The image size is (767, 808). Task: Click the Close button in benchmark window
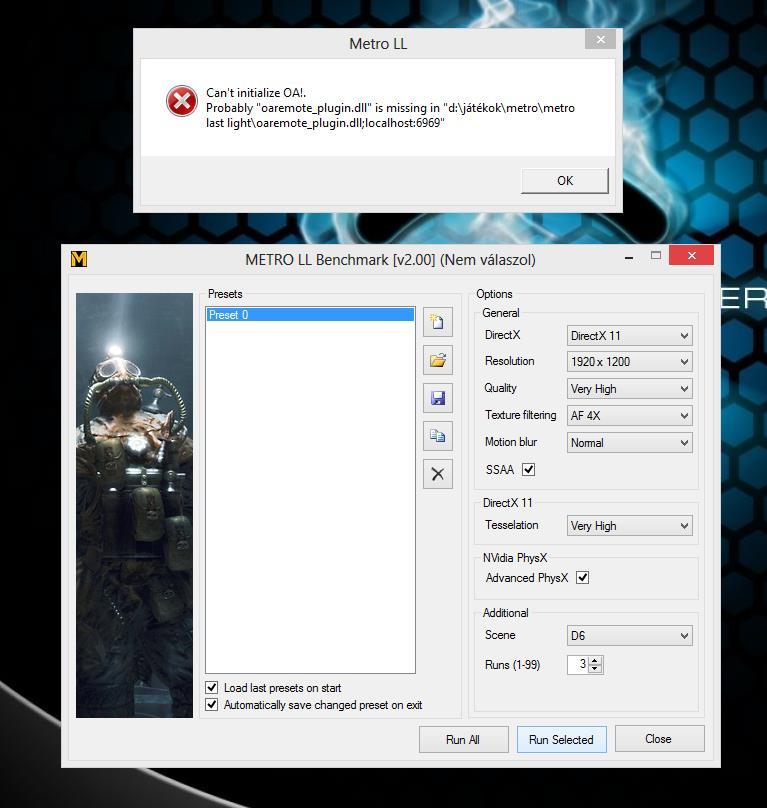(659, 739)
